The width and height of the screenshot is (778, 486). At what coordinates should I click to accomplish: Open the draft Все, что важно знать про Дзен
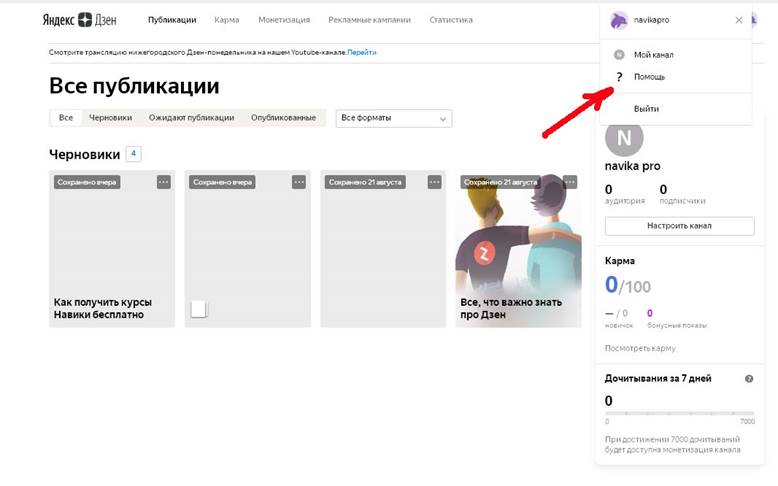tap(518, 249)
